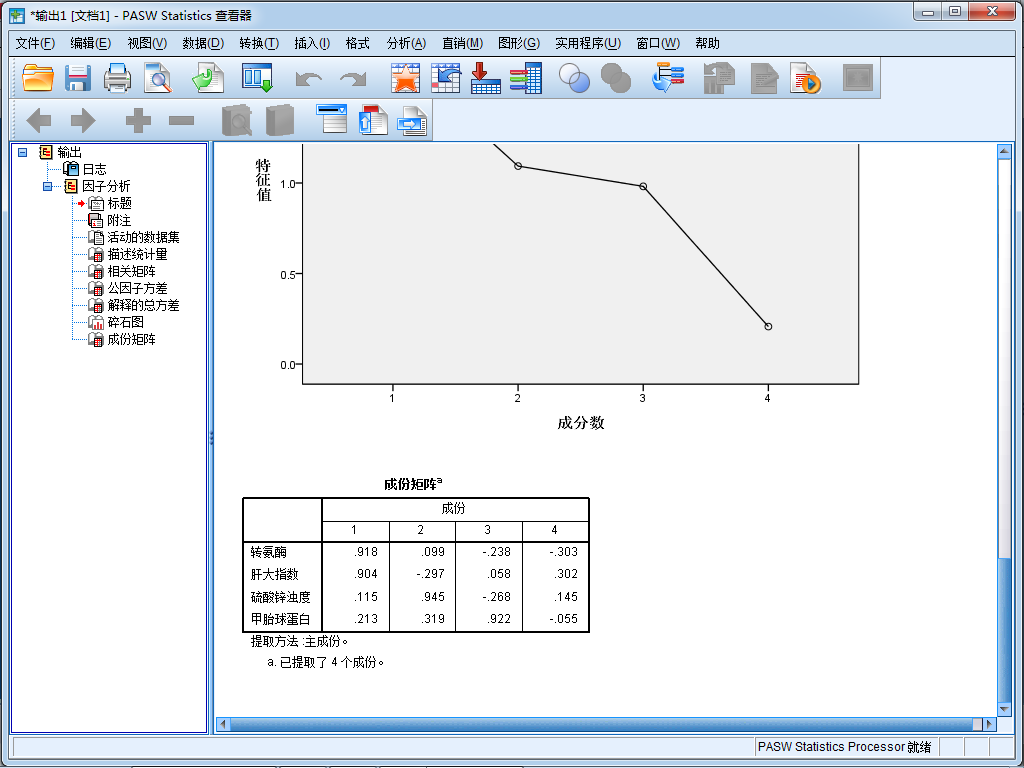Save output with the floppy disk icon
Viewport: 1024px width, 768px height.
78,78
